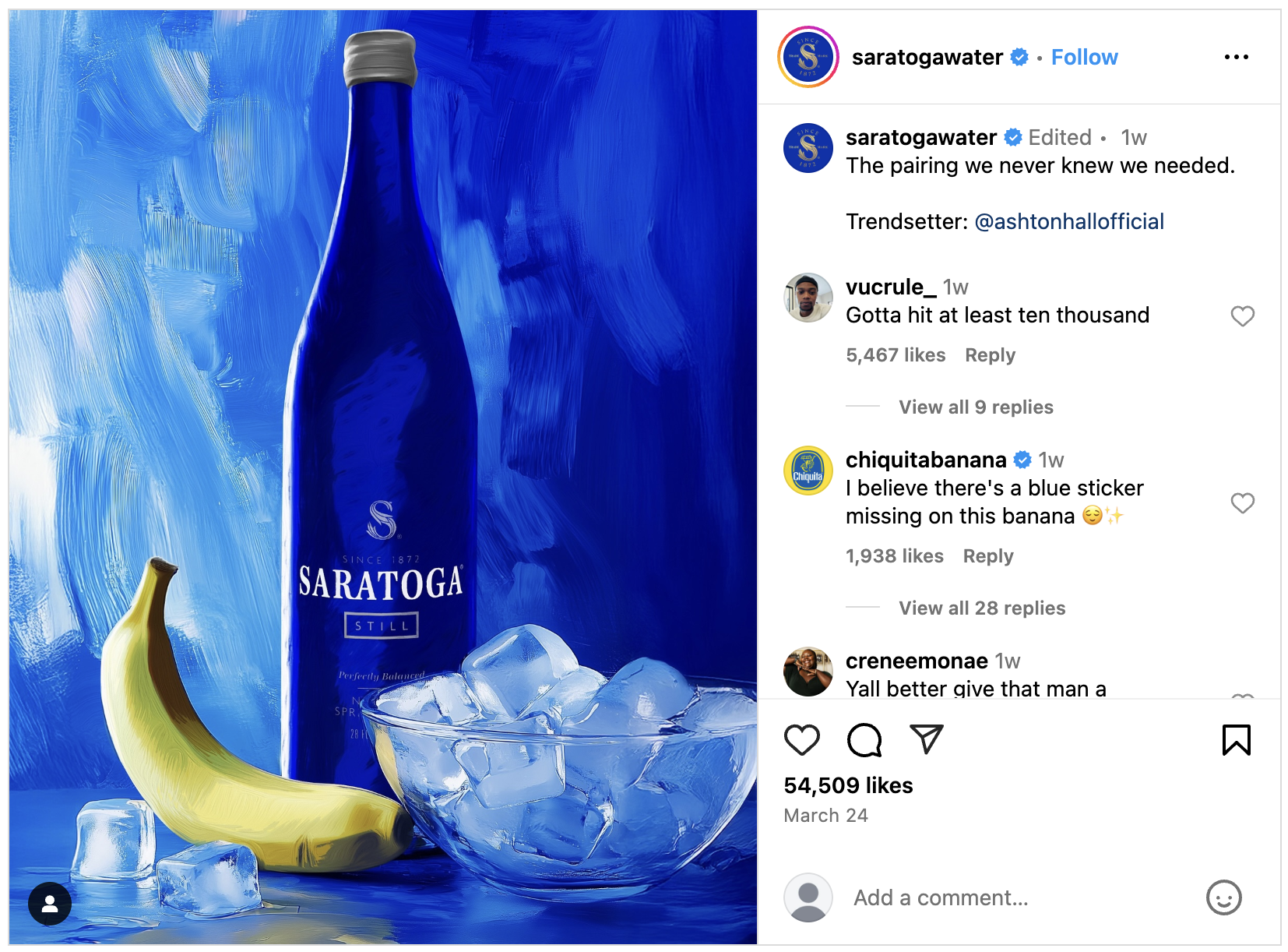Open the three-dot more options menu
1288x952 pixels.
tap(1236, 57)
